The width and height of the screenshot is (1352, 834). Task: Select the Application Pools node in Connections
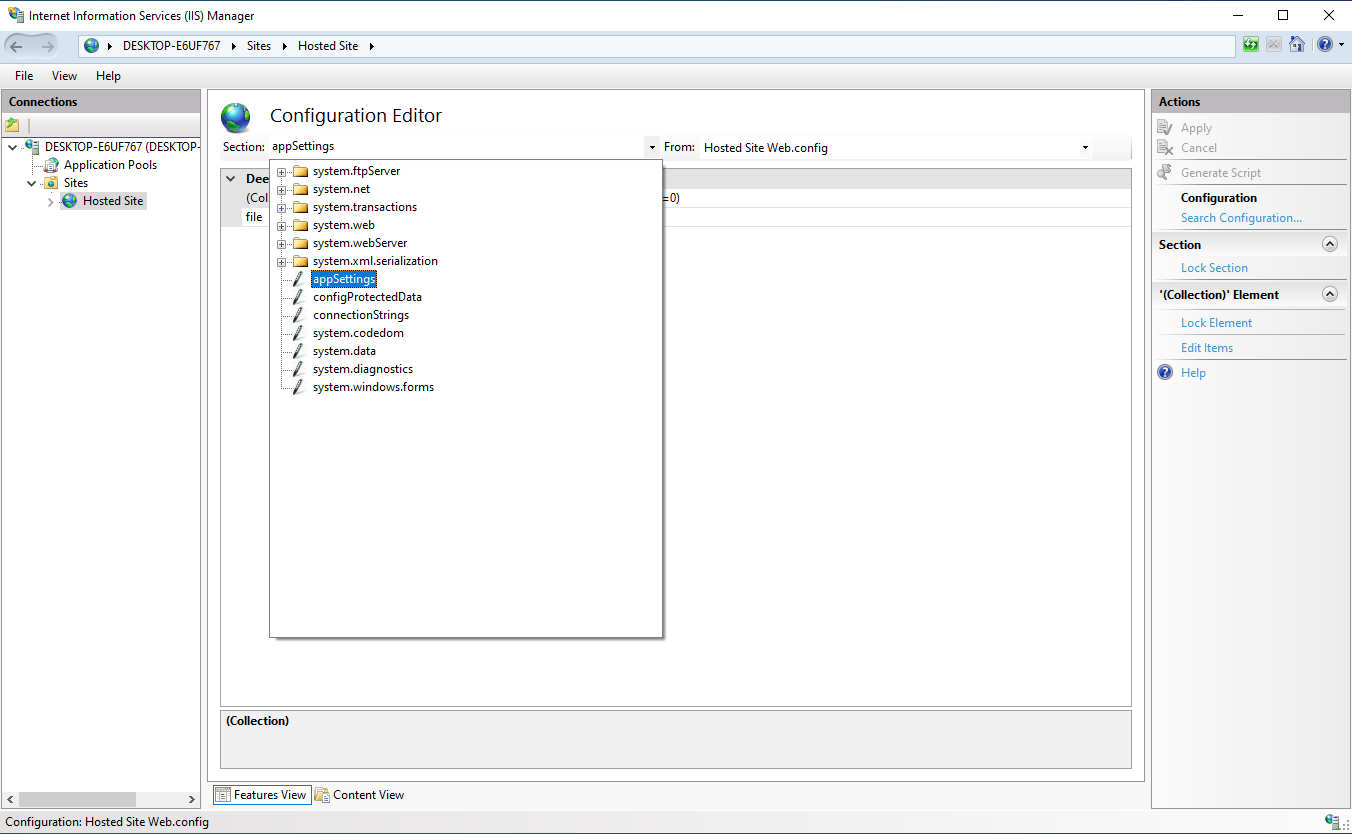[110, 164]
